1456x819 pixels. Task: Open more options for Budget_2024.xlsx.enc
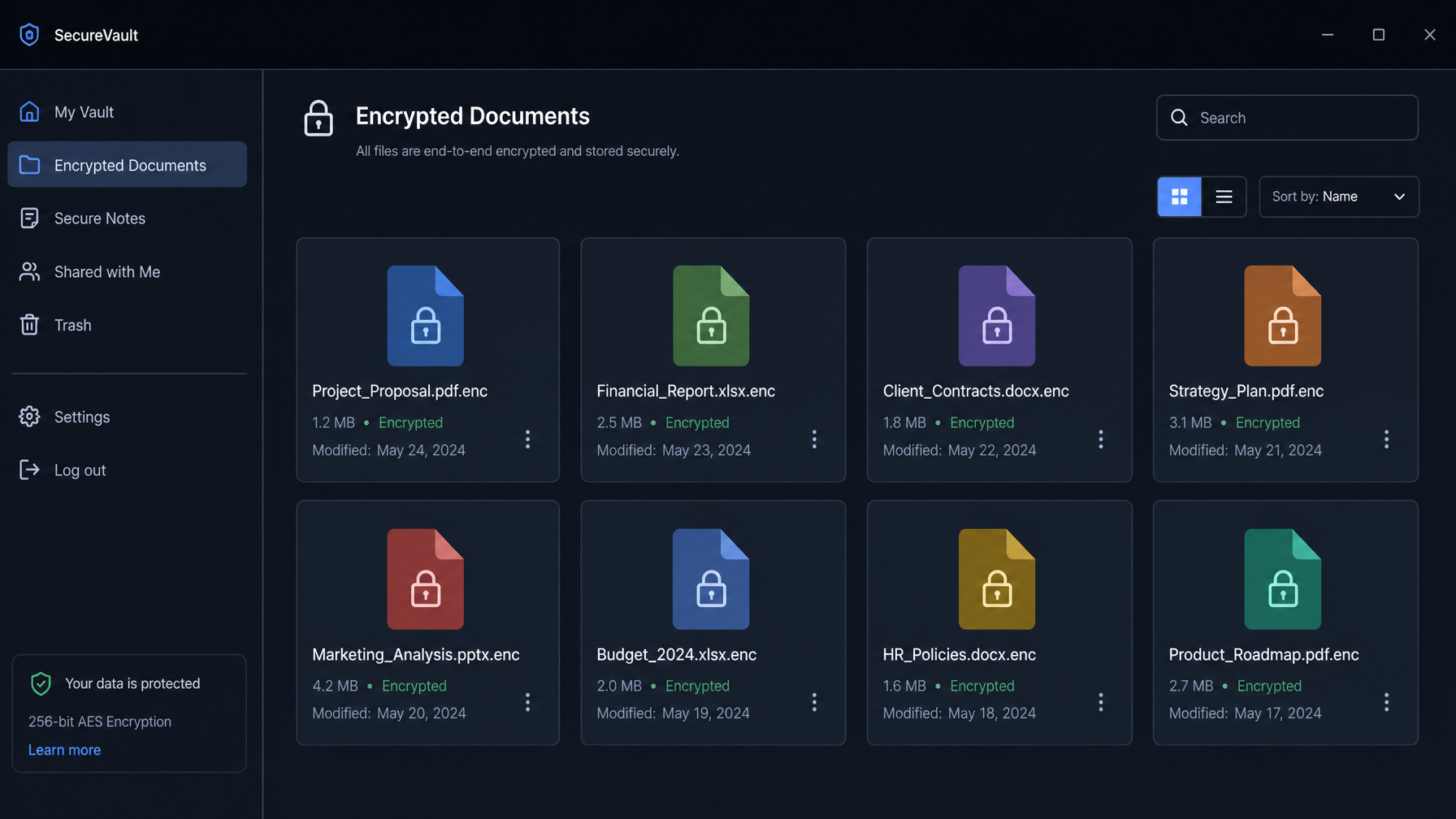point(814,702)
